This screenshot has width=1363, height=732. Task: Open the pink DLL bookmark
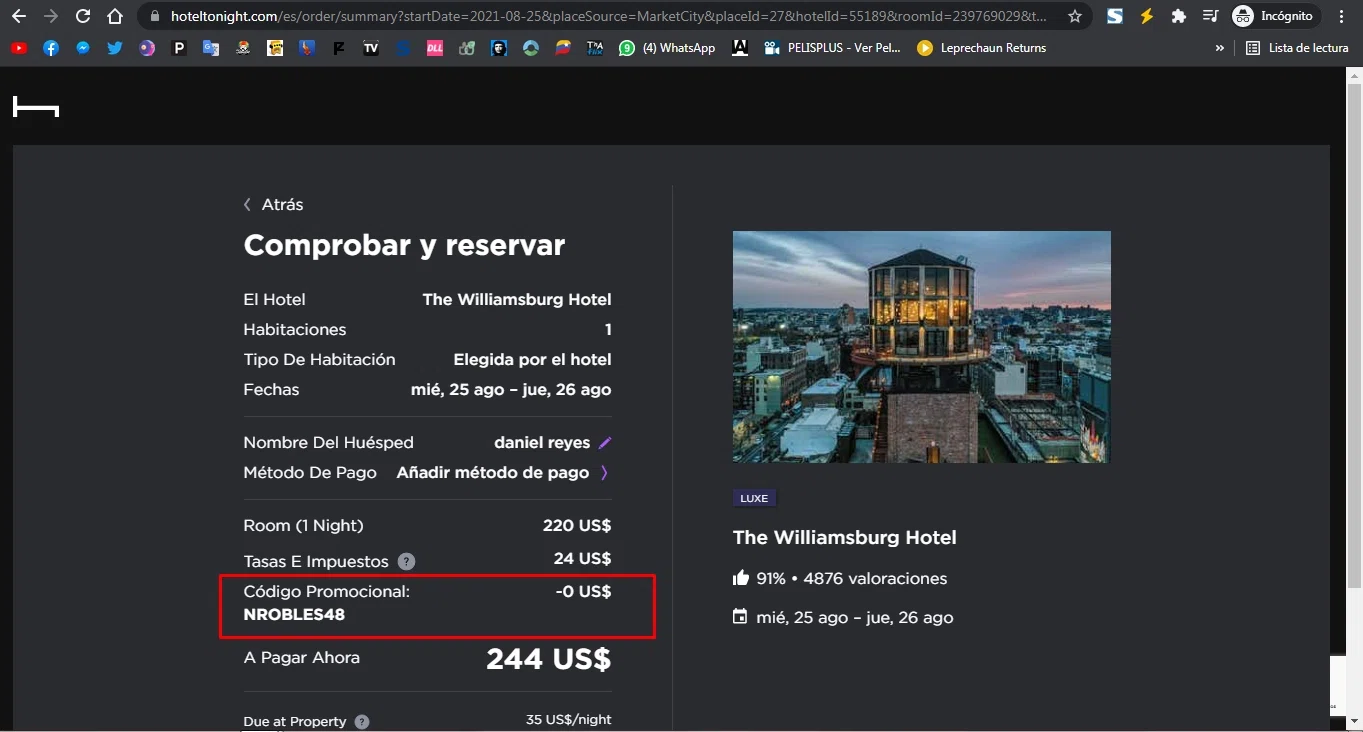(435, 48)
